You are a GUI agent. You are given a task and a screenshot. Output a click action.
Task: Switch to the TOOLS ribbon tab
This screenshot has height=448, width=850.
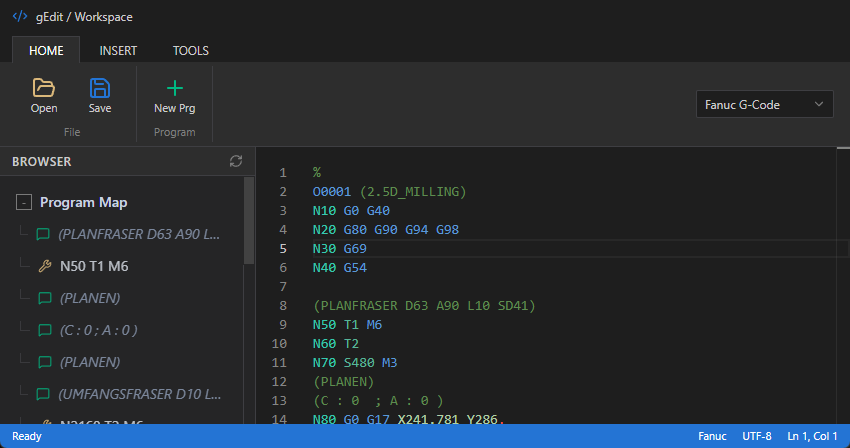point(191,50)
